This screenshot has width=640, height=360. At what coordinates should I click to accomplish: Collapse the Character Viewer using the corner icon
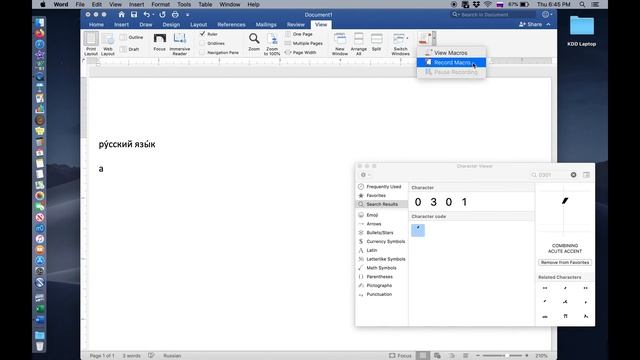tap(587, 175)
